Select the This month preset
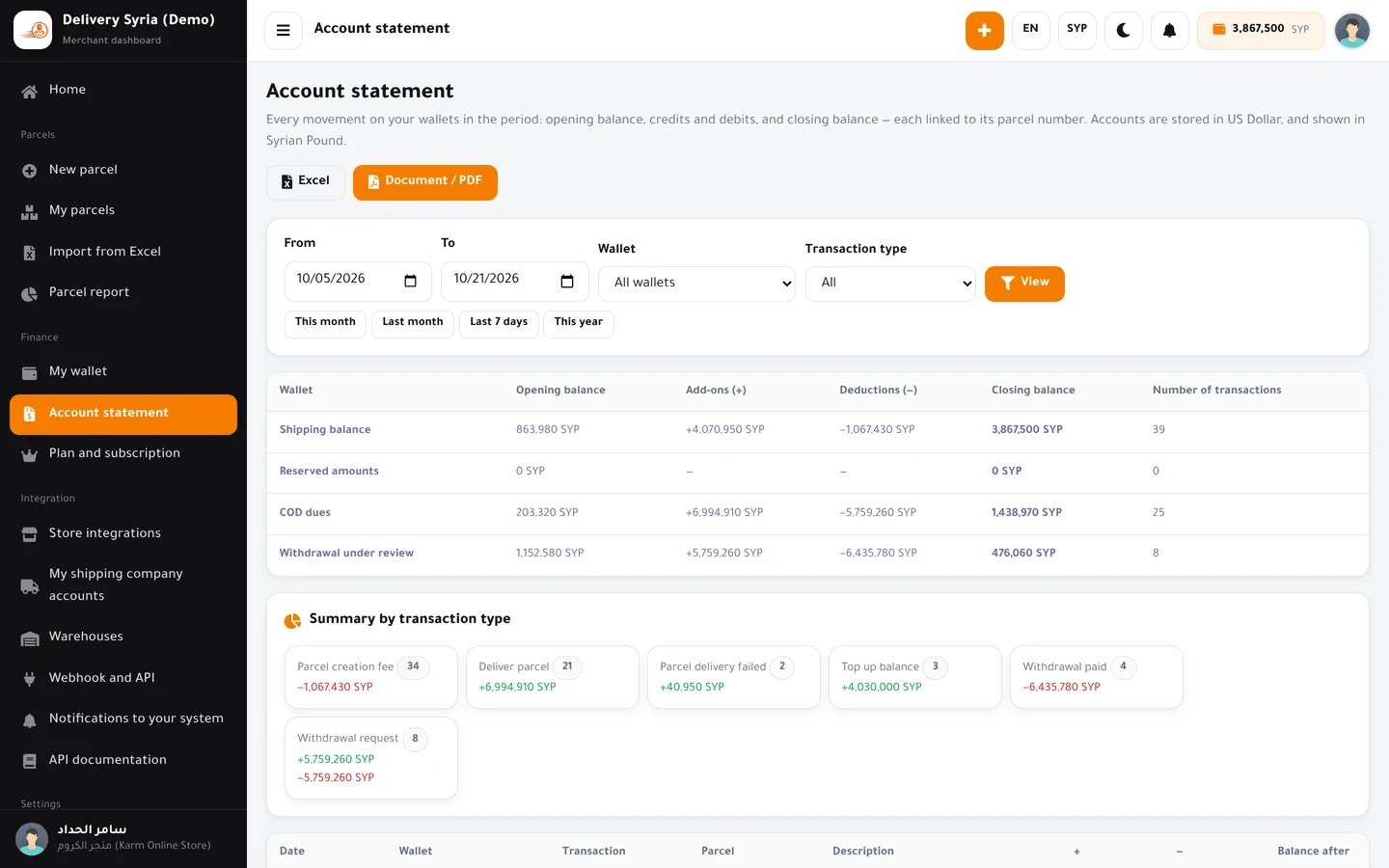The height and width of the screenshot is (868, 1389). pyautogui.click(x=325, y=323)
